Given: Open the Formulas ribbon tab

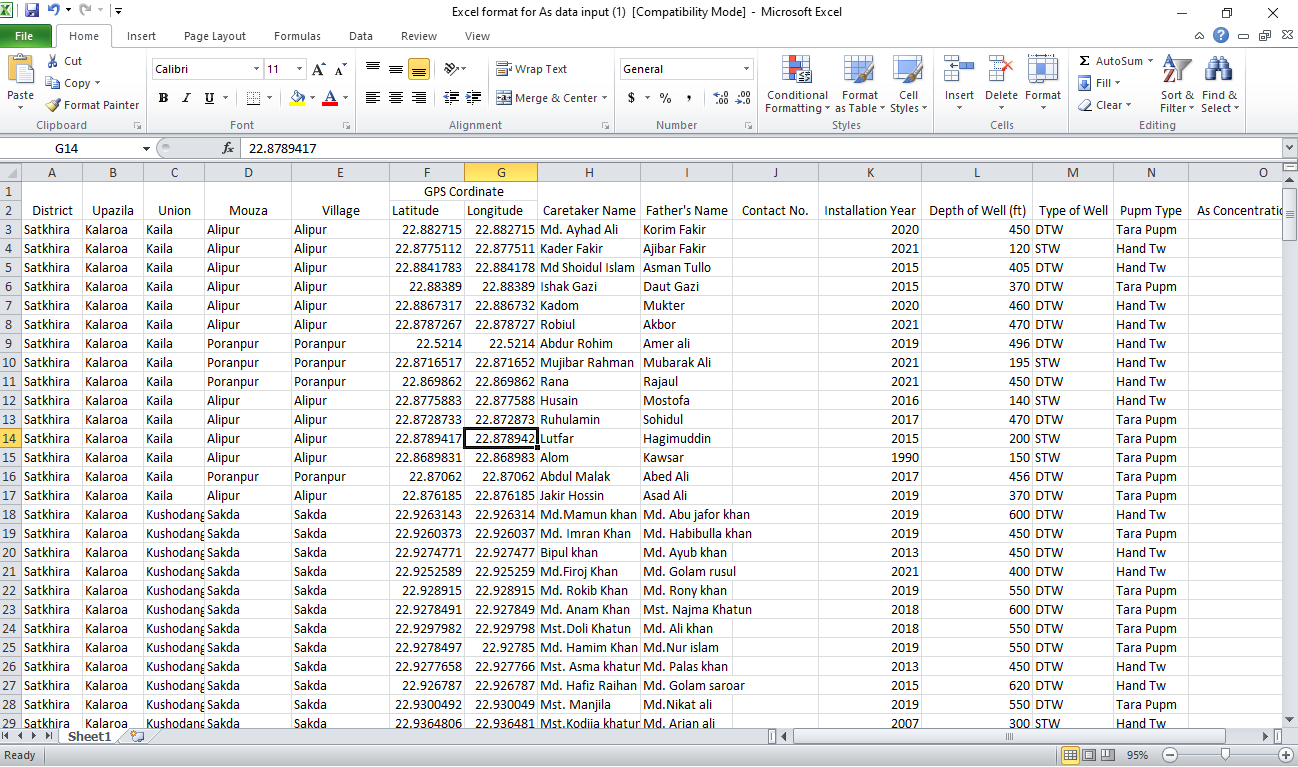Looking at the screenshot, I should click(297, 36).
